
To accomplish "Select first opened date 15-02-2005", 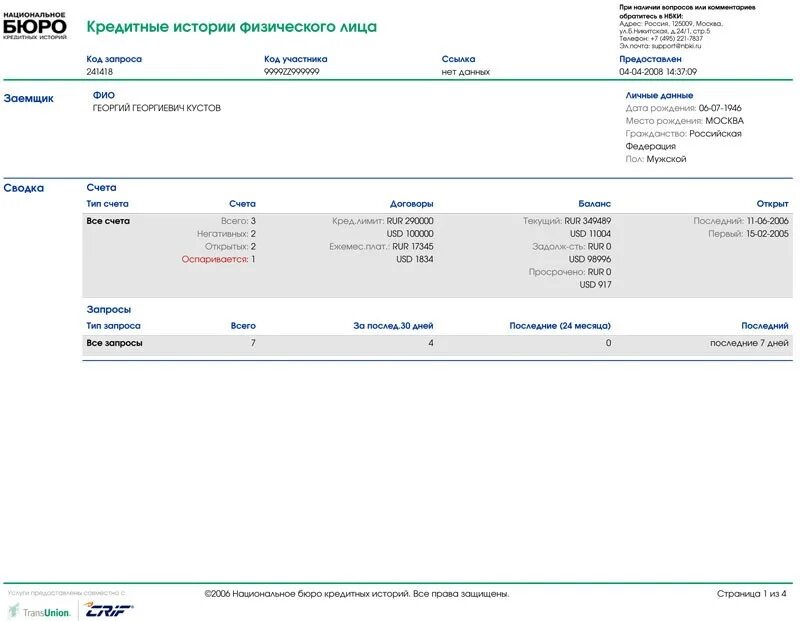I will click(767, 234).
